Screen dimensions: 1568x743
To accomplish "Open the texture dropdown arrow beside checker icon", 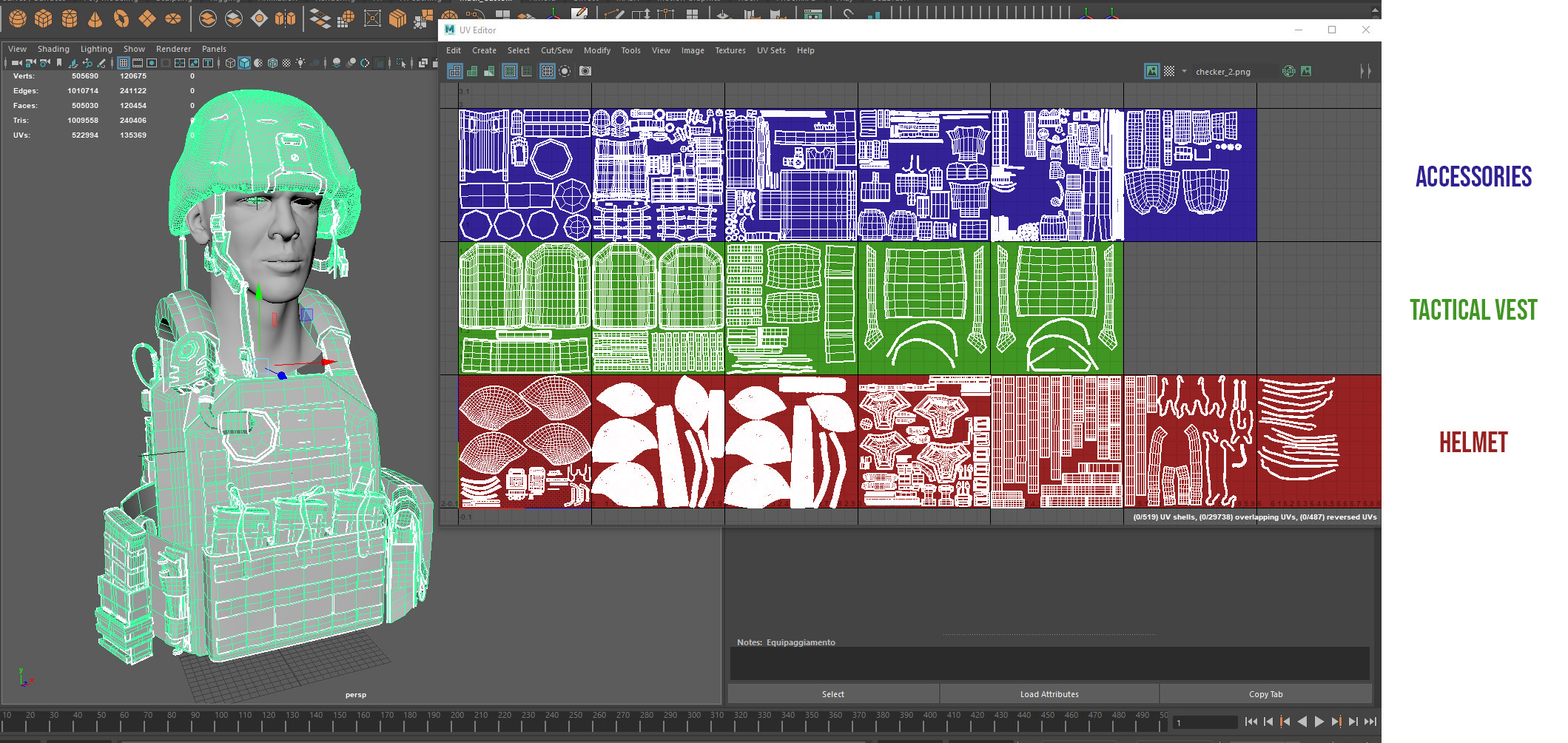I will pos(1184,71).
